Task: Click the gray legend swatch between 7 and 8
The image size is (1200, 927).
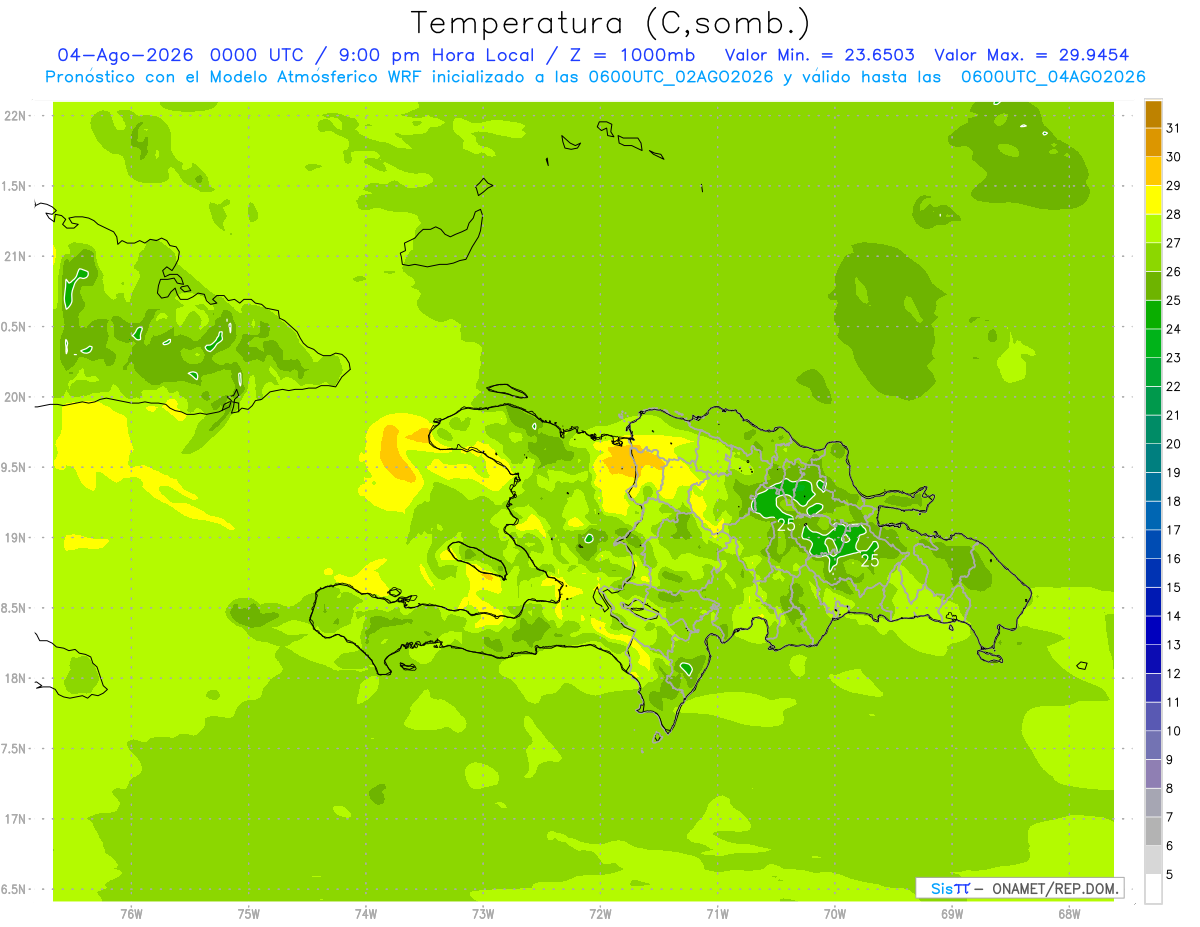Action: click(1153, 803)
